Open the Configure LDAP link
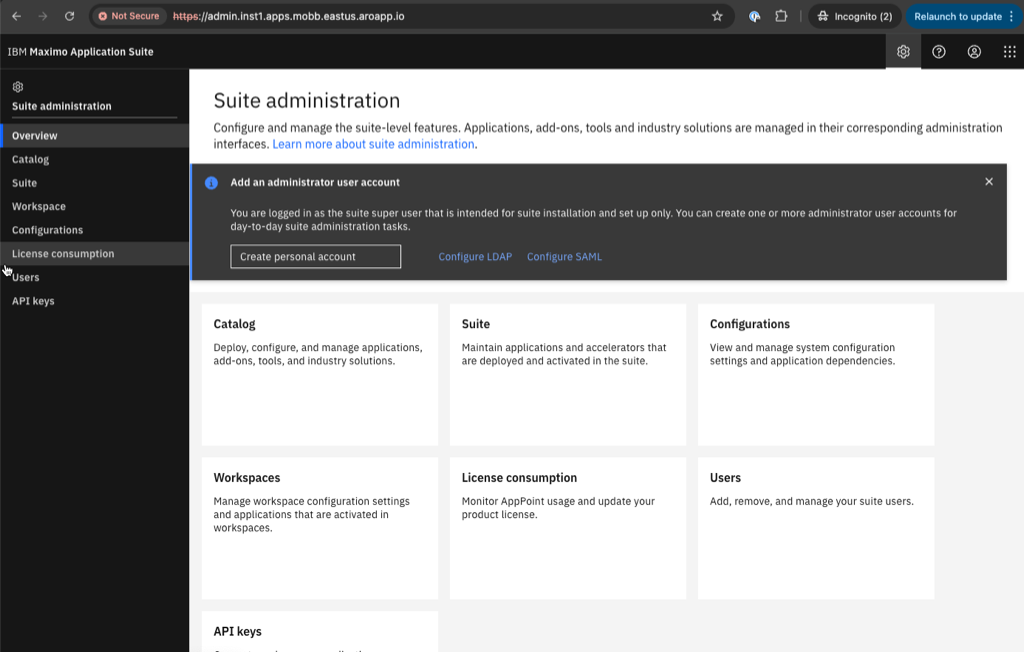The width and height of the screenshot is (1024, 652). (x=475, y=257)
